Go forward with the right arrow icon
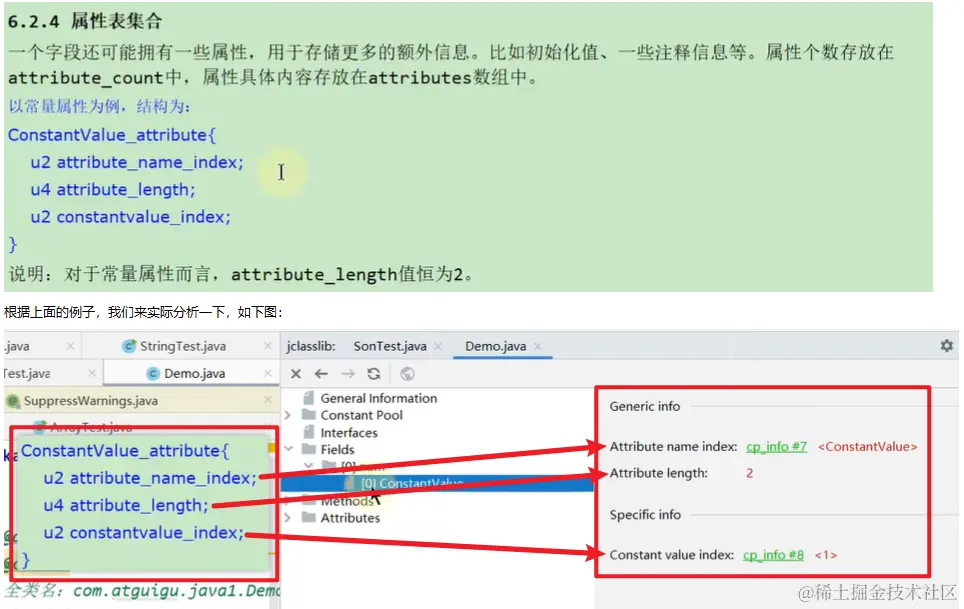The width and height of the screenshot is (964, 609). click(x=348, y=374)
